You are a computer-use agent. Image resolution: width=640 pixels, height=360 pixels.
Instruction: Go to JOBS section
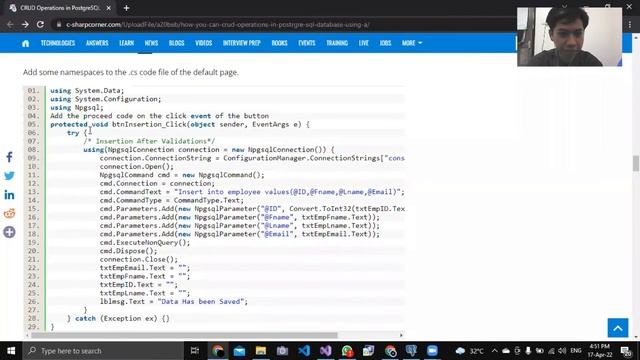(x=385, y=43)
